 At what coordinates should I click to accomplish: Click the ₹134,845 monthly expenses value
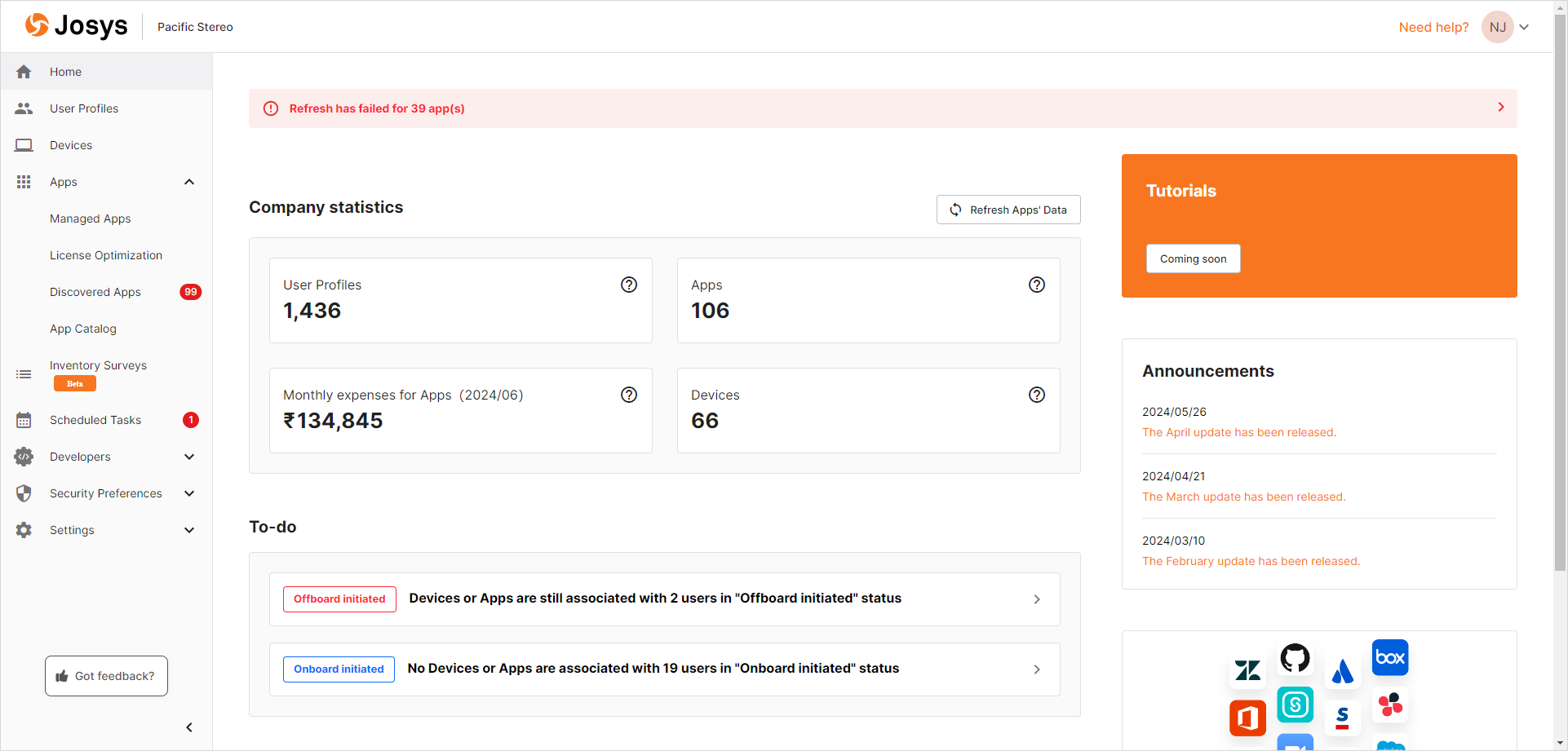[x=333, y=421]
